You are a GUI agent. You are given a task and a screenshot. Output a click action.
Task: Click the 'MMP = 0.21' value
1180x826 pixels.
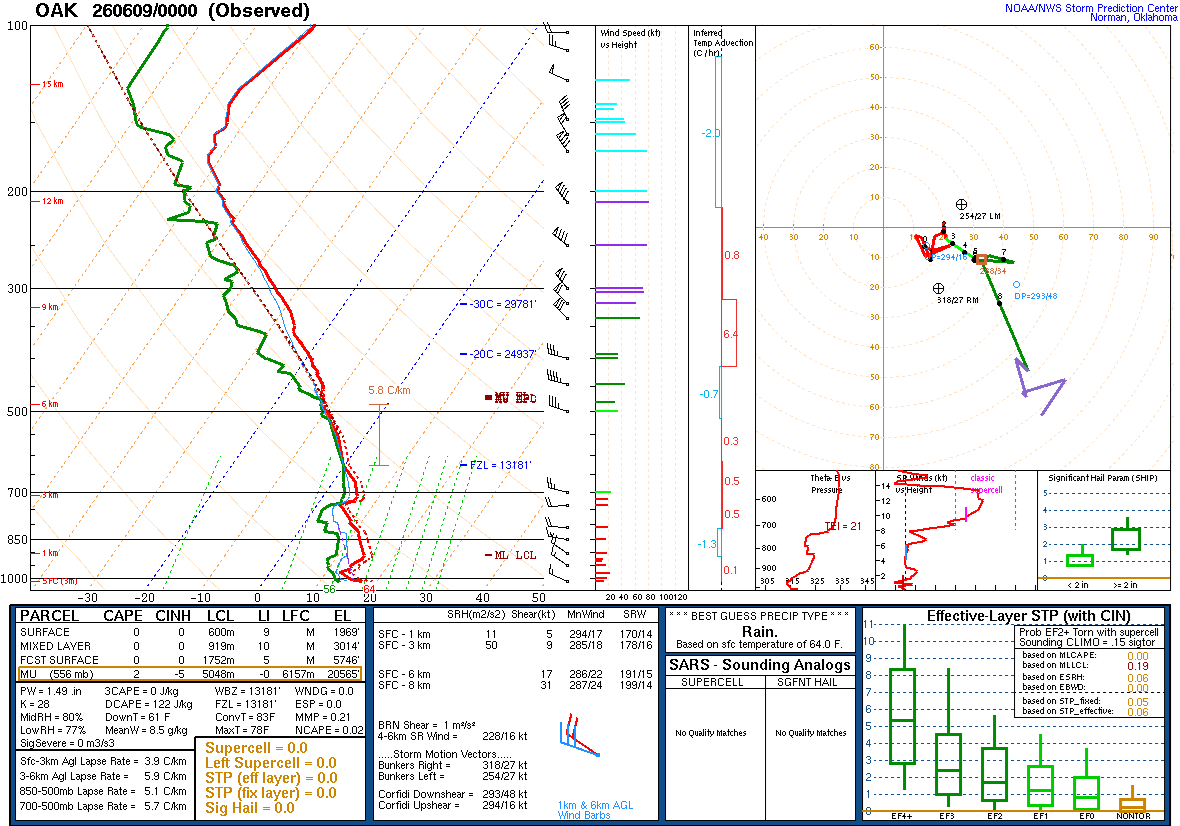click(323, 717)
